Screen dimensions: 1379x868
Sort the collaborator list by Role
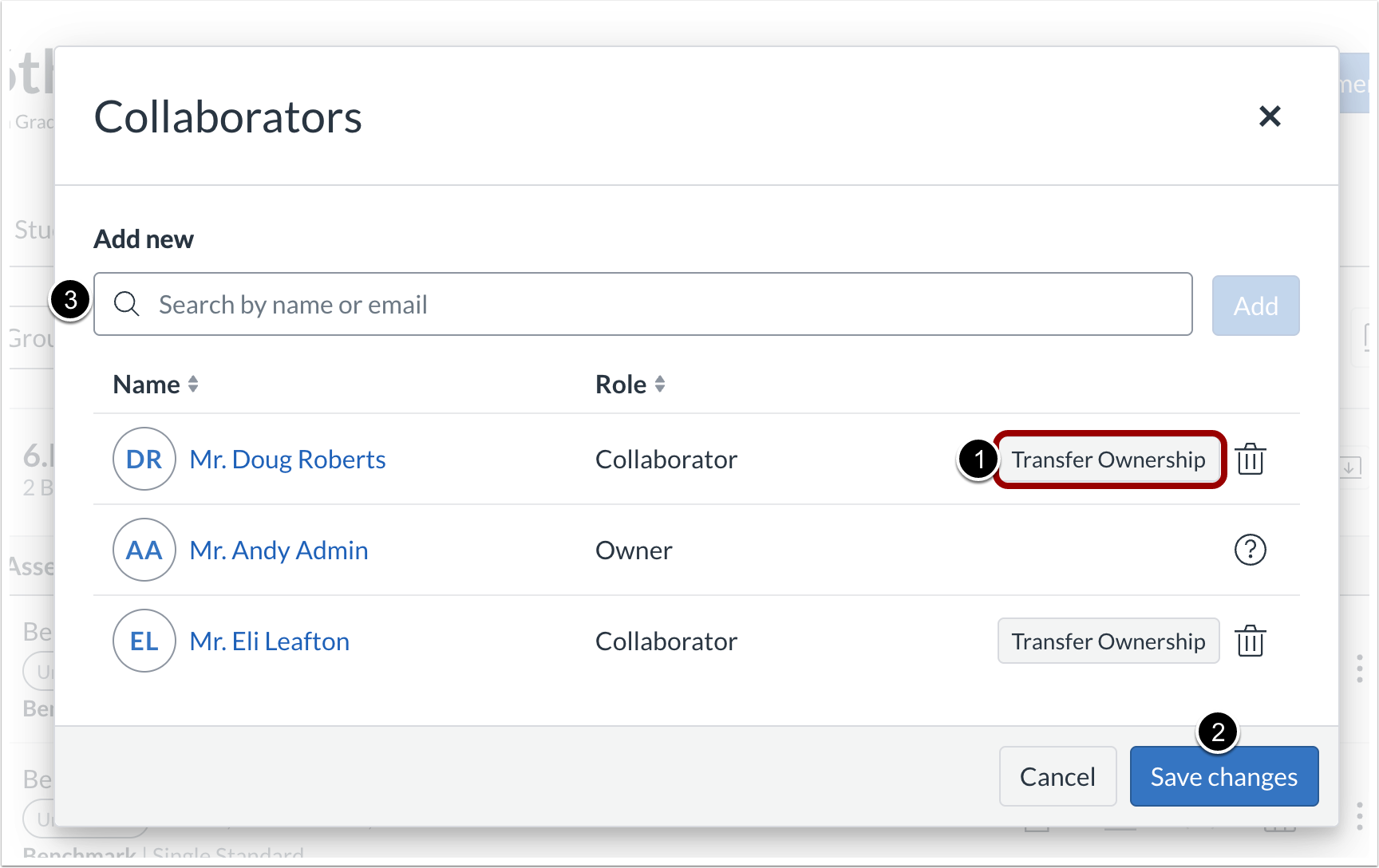pyautogui.click(x=630, y=384)
